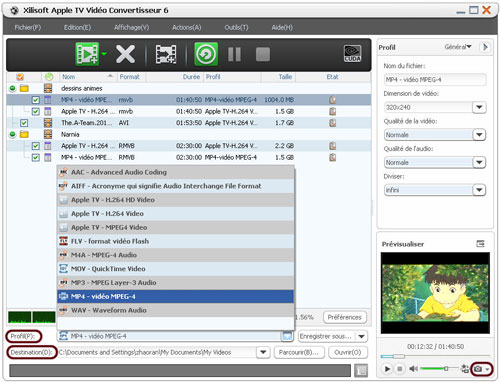
Task: Uncheck MP4 - vidéo MPE RMVB 1.5 GB row
Action: (x=36, y=157)
